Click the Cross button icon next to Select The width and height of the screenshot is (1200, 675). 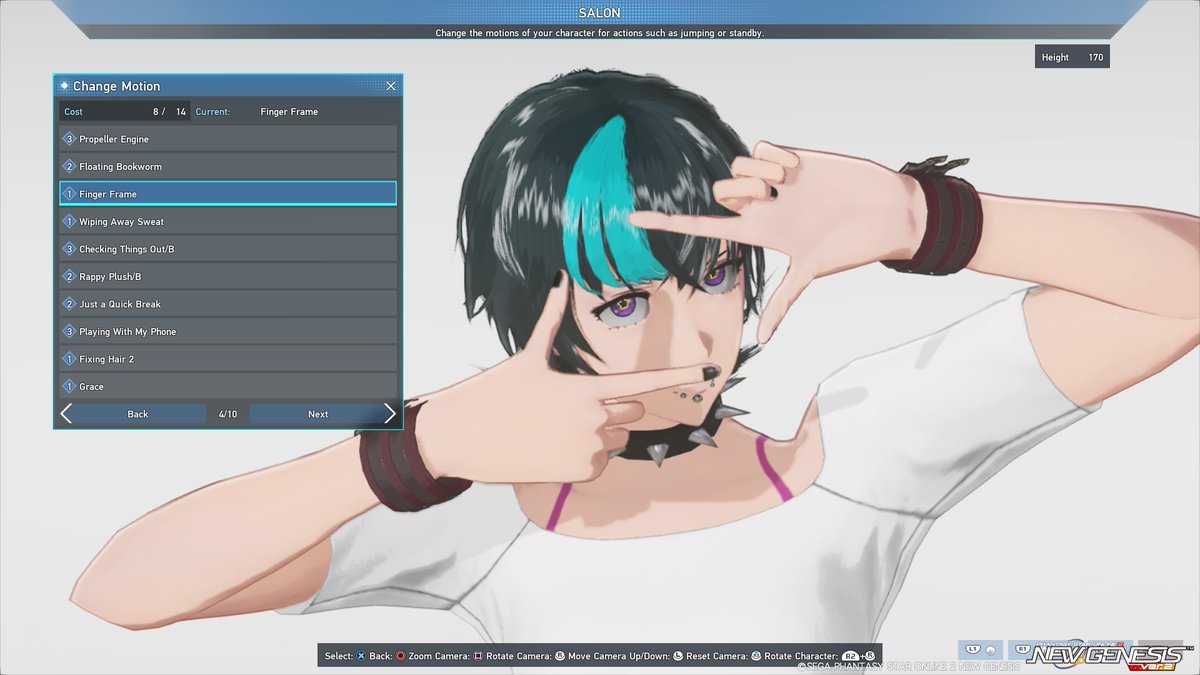tap(361, 656)
